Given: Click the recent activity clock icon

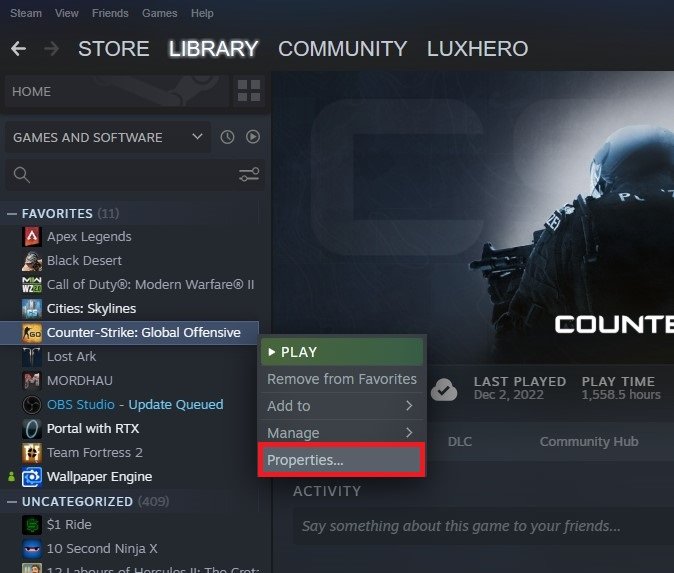Looking at the screenshot, I should 227,137.
